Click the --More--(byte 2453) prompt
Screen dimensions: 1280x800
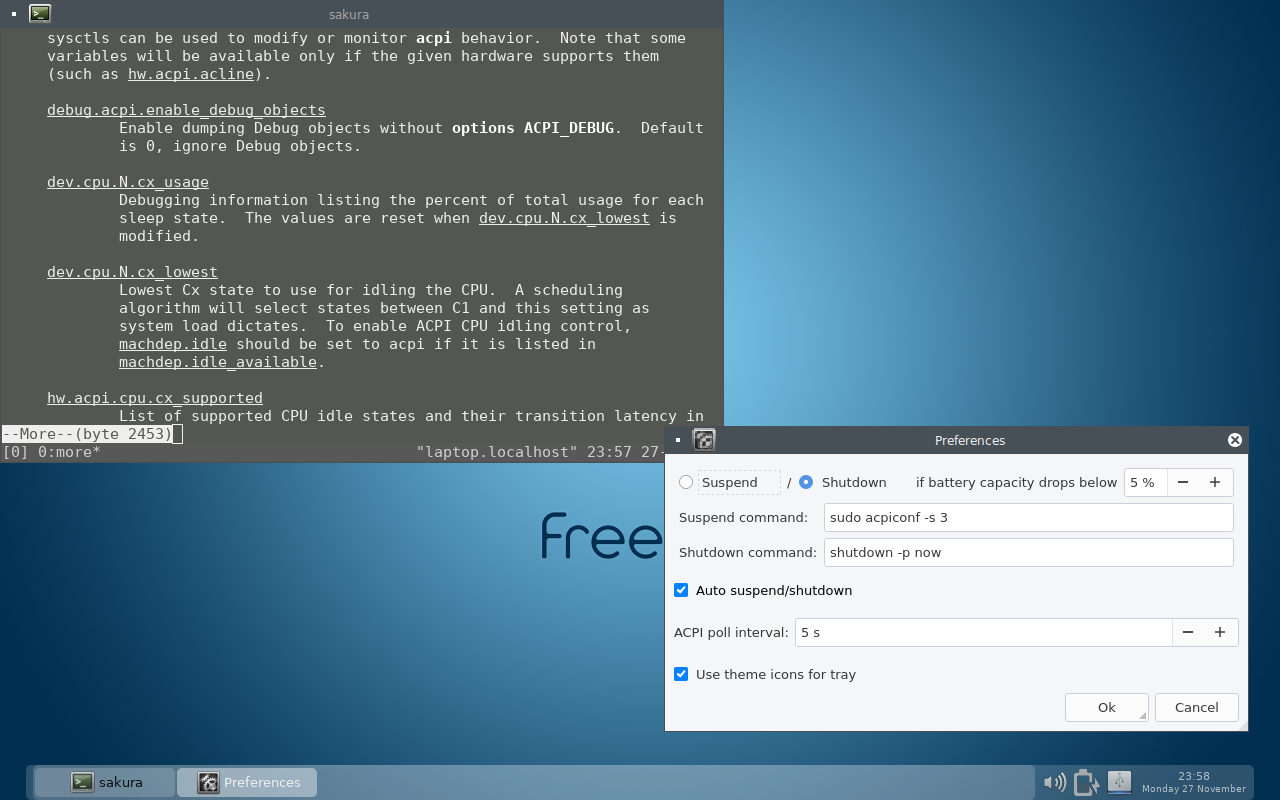click(87, 434)
